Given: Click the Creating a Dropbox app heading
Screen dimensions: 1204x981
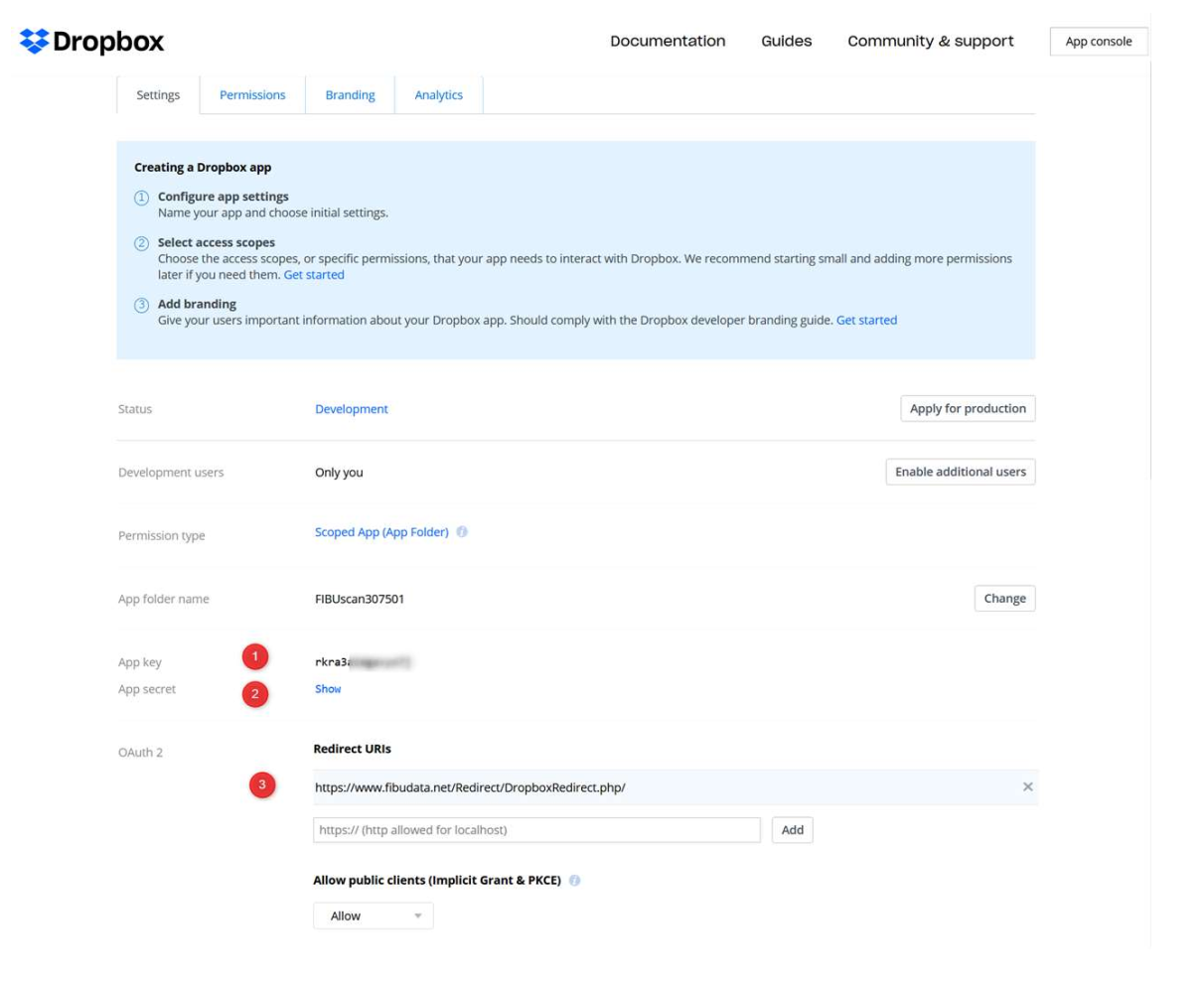Looking at the screenshot, I should tap(203, 168).
